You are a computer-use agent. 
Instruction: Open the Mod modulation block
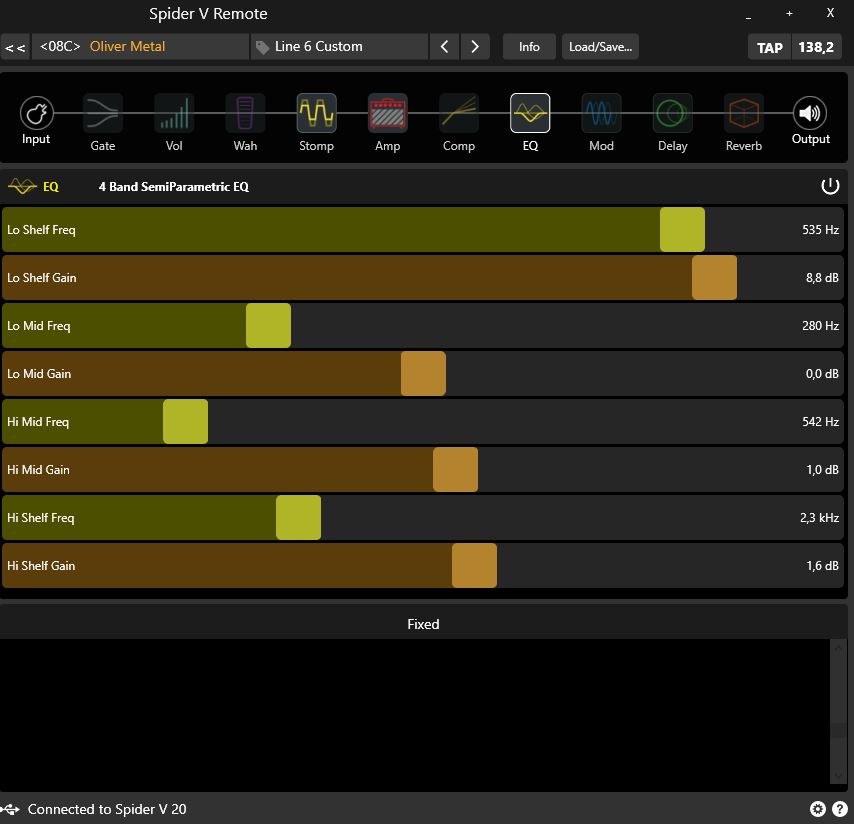pos(601,113)
